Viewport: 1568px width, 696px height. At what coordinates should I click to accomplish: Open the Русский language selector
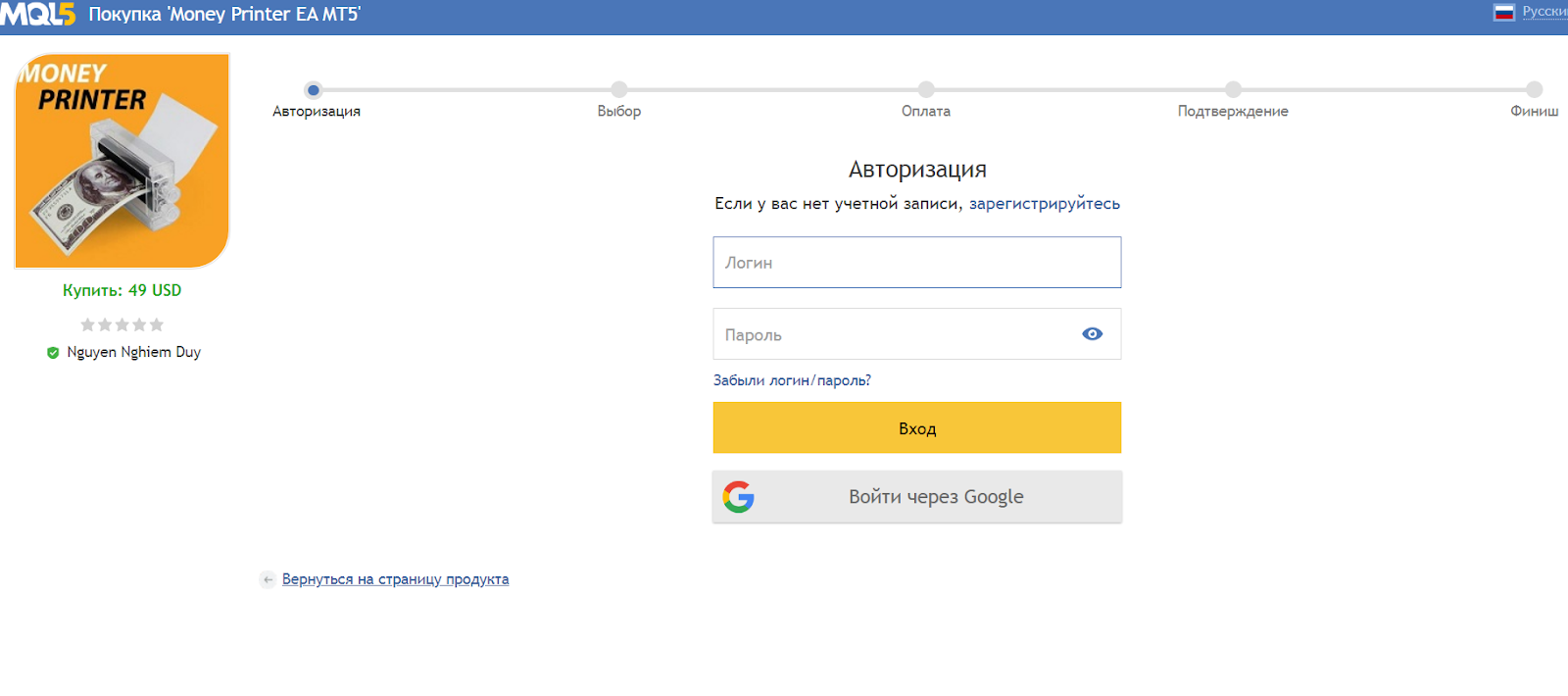point(1544,12)
